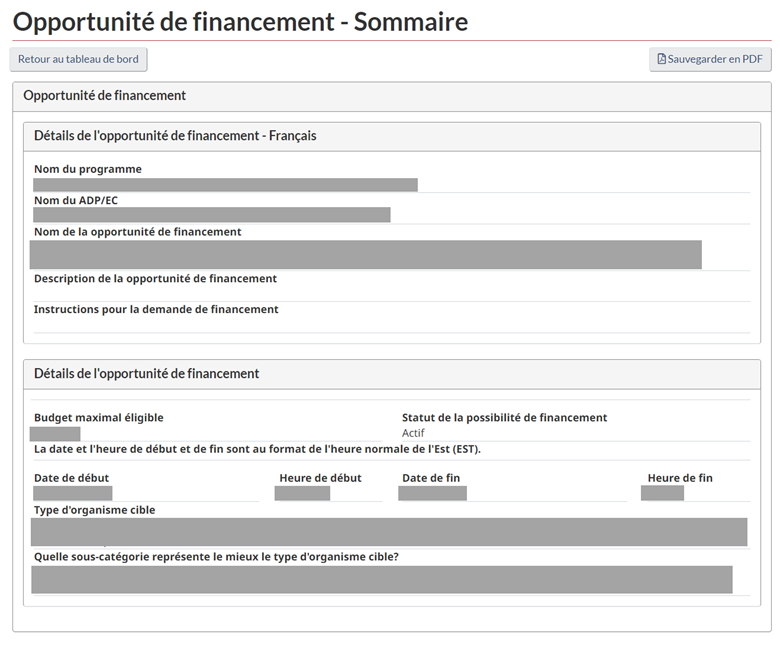Click Sauvegarder en PDF button
The image size is (780, 651).
(x=710, y=60)
